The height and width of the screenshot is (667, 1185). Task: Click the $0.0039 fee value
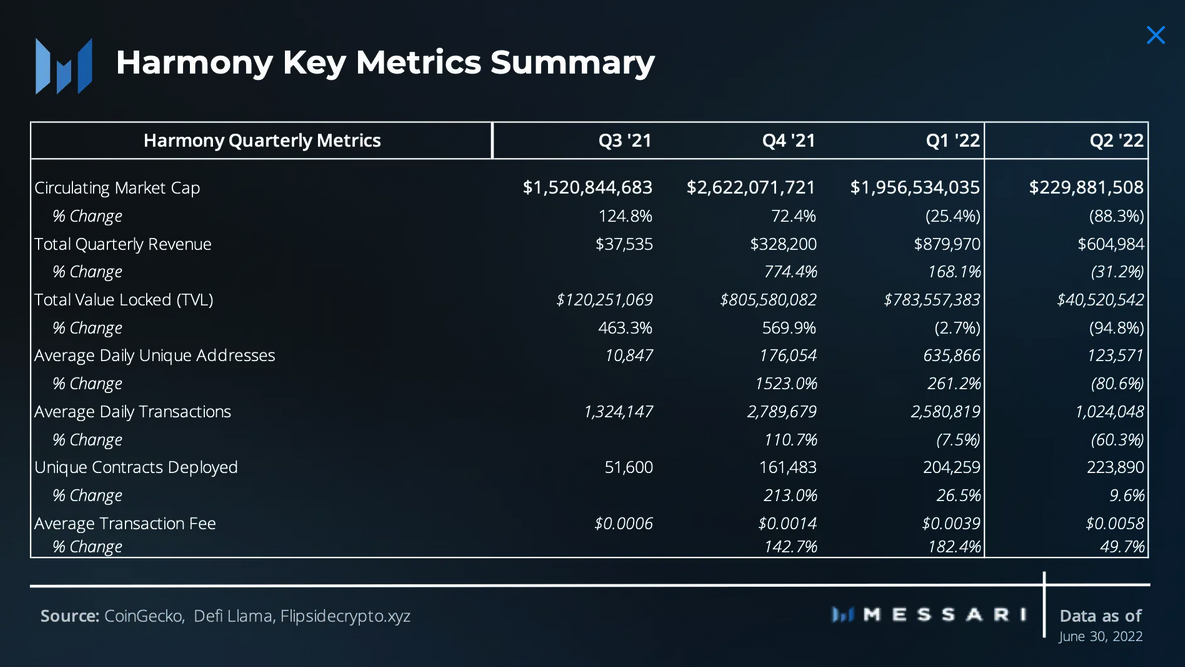pyautogui.click(x=951, y=523)
